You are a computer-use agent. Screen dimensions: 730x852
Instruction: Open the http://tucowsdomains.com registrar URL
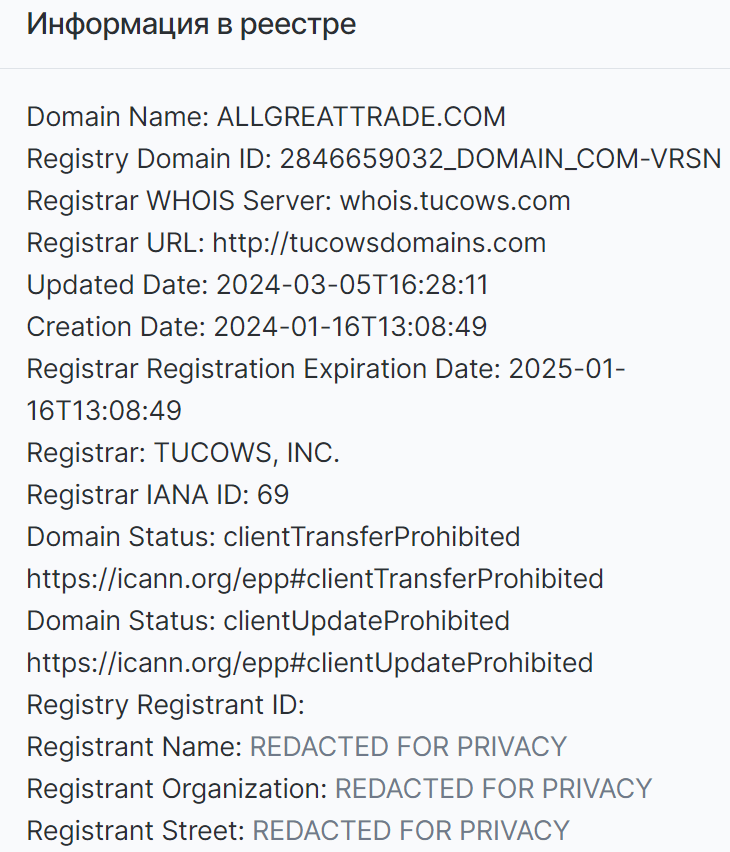(x=379, y=243)
